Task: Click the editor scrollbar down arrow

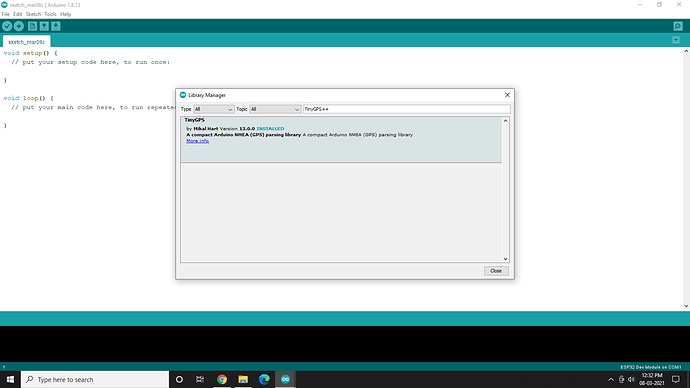Action: point(686,306)
